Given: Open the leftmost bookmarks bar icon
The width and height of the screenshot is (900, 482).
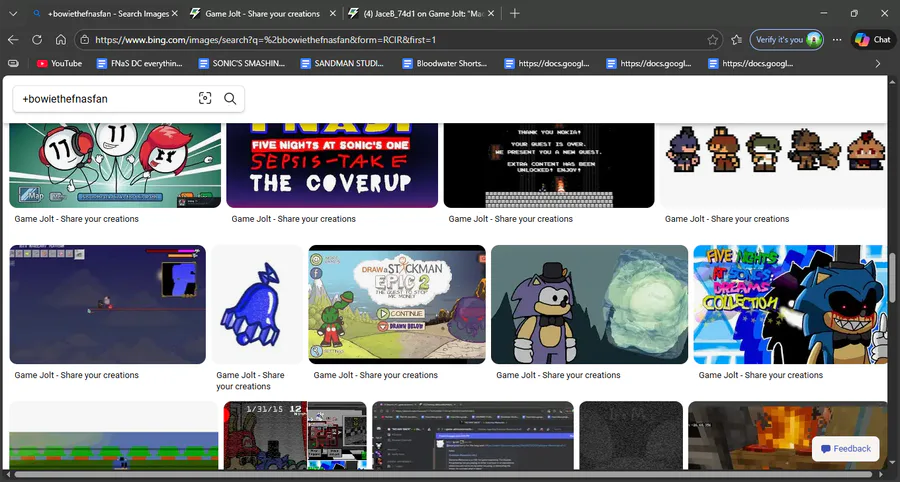Looking at the screenshot, I should click(x=13, y=64).
